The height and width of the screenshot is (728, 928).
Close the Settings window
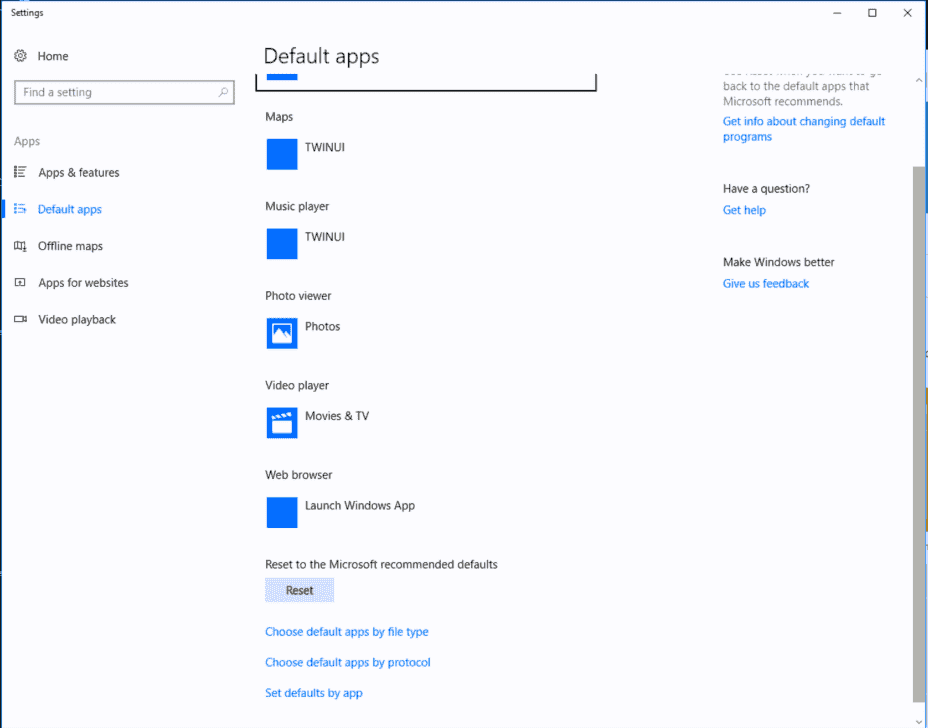(907, 13)
